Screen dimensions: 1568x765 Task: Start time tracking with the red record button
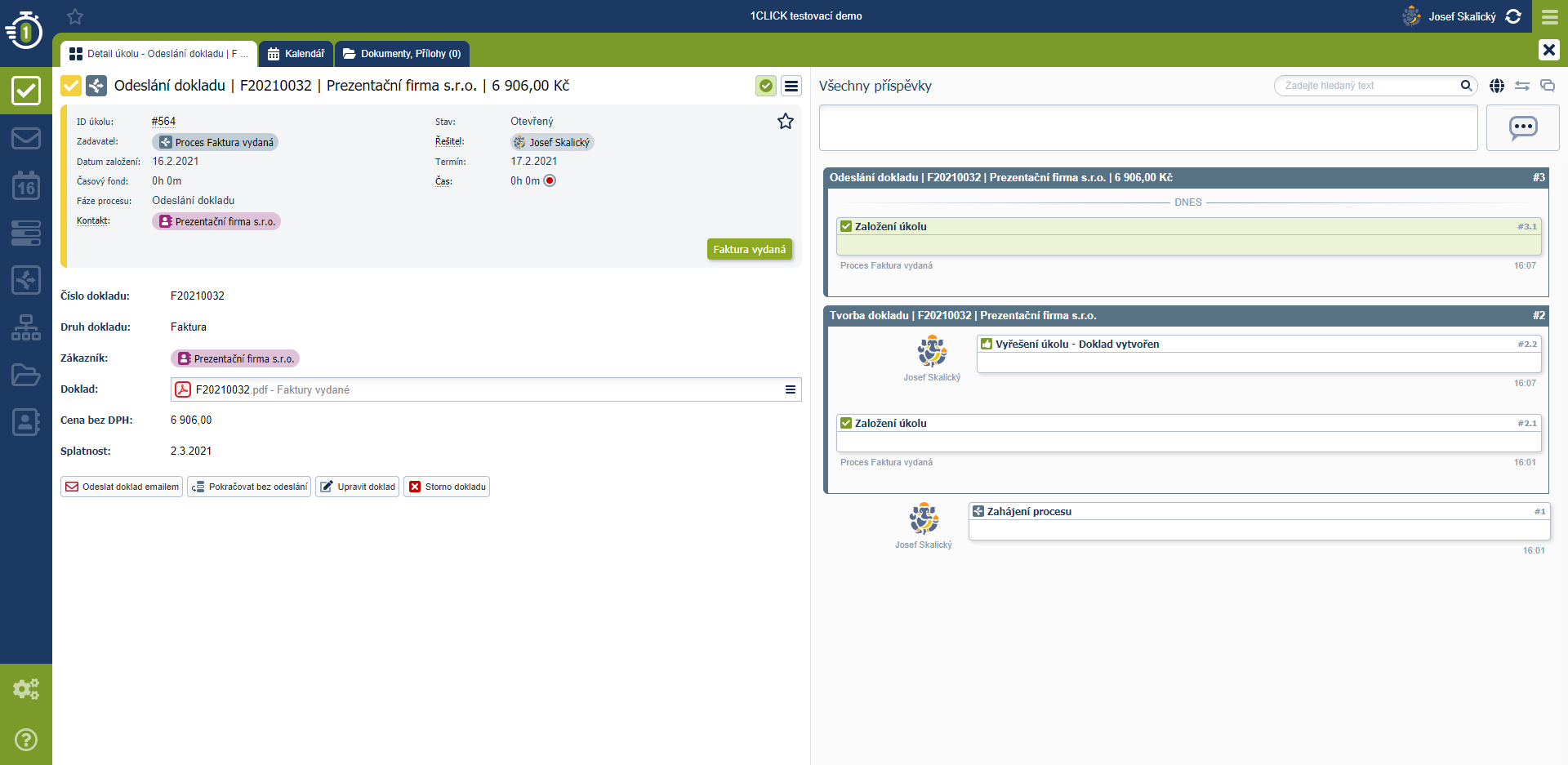550,181
